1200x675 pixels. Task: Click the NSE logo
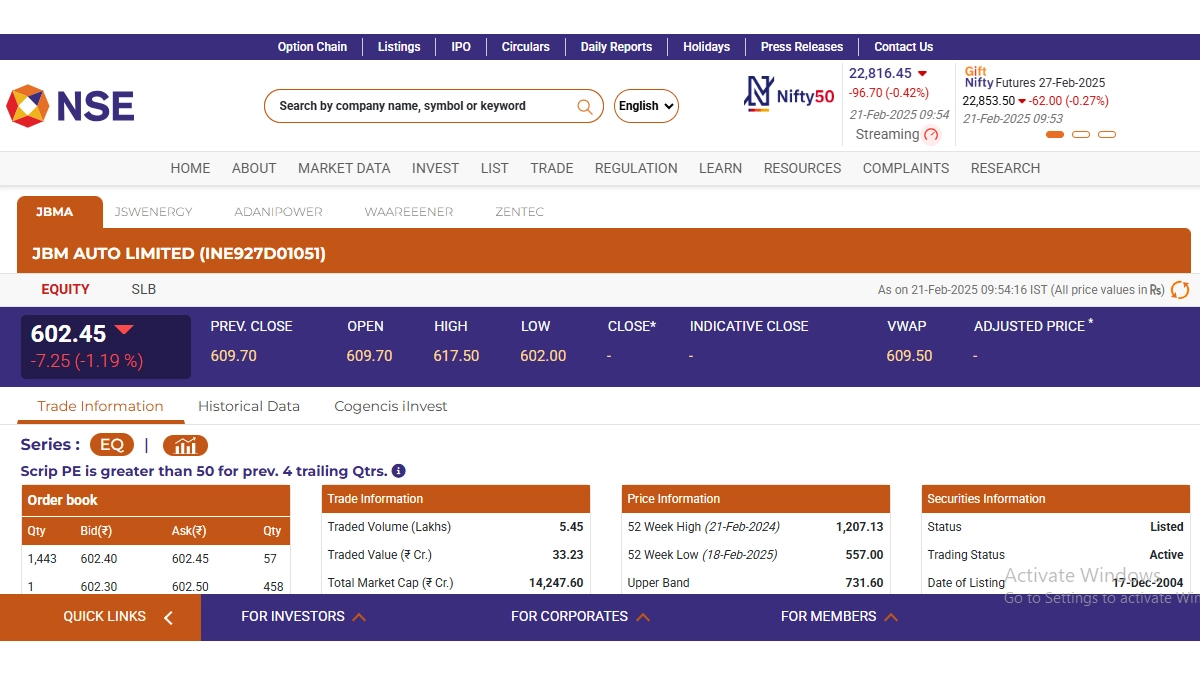(x=70, y=106)
